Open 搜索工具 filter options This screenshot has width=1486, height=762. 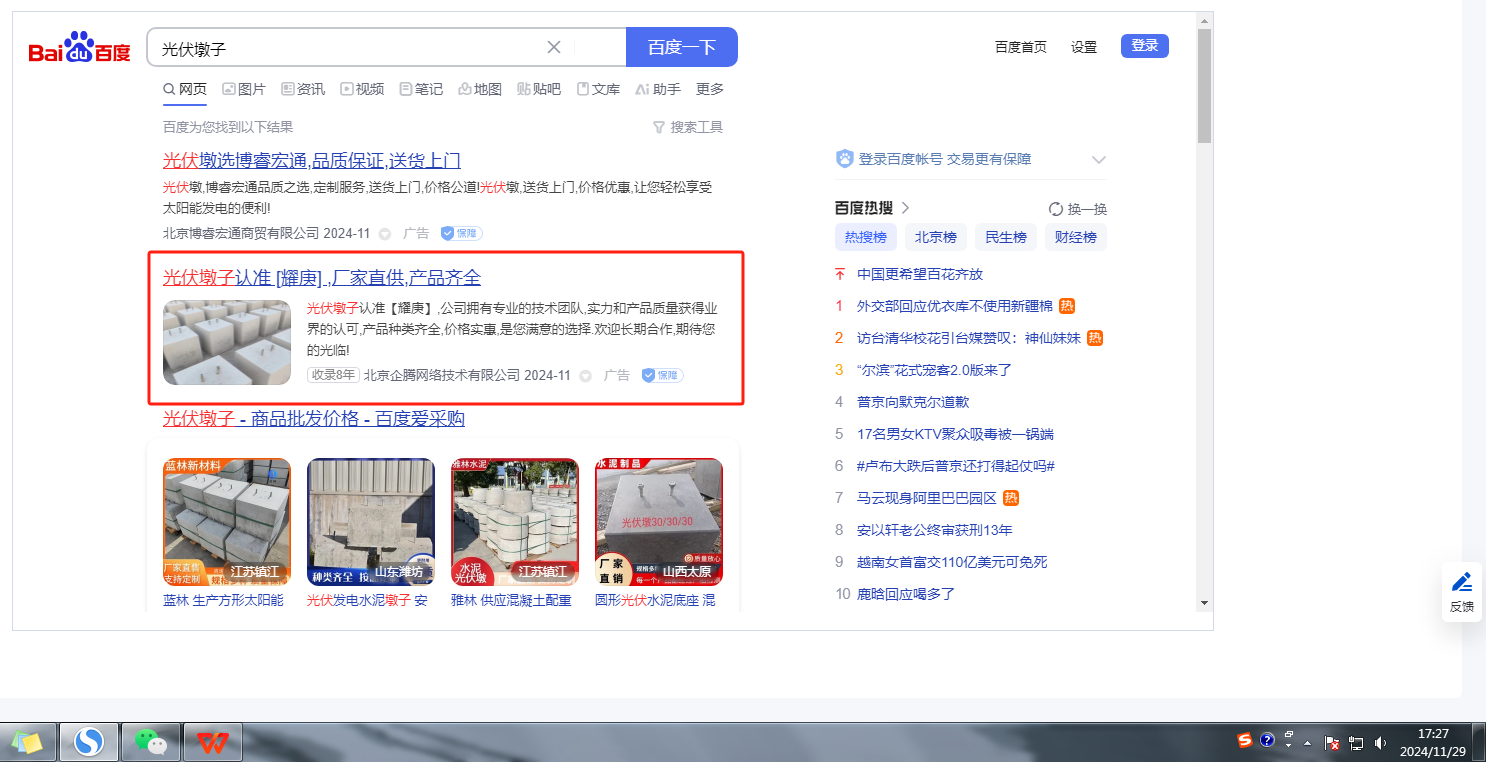tap(688, 127)
